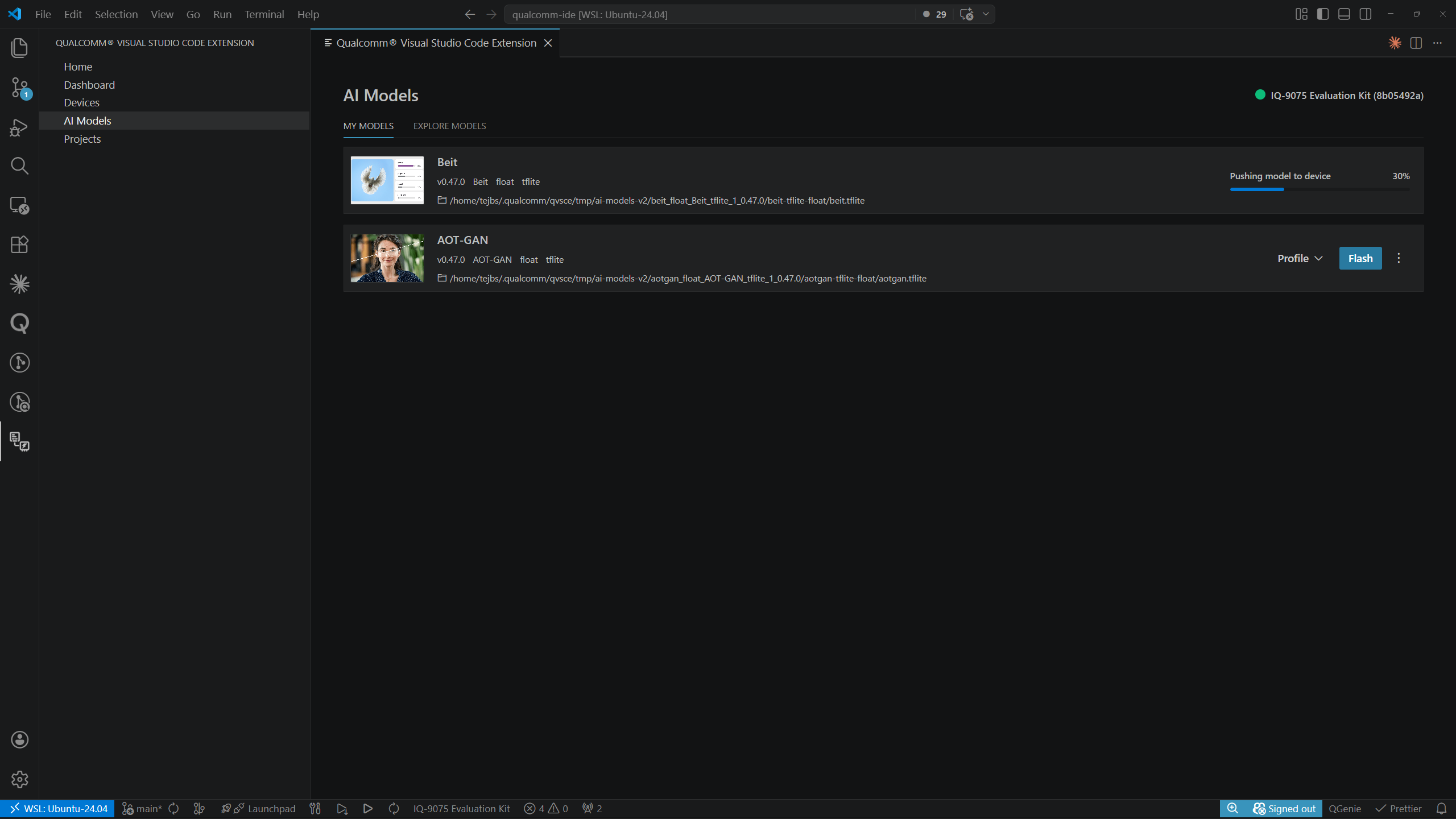Open the Run menu
The image size is (1456, 819).
222,14
